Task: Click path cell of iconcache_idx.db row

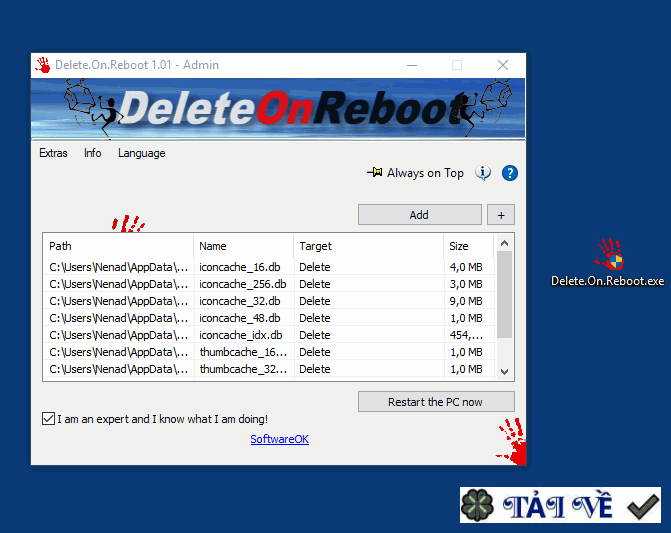Action: click(x=119, y=335)
